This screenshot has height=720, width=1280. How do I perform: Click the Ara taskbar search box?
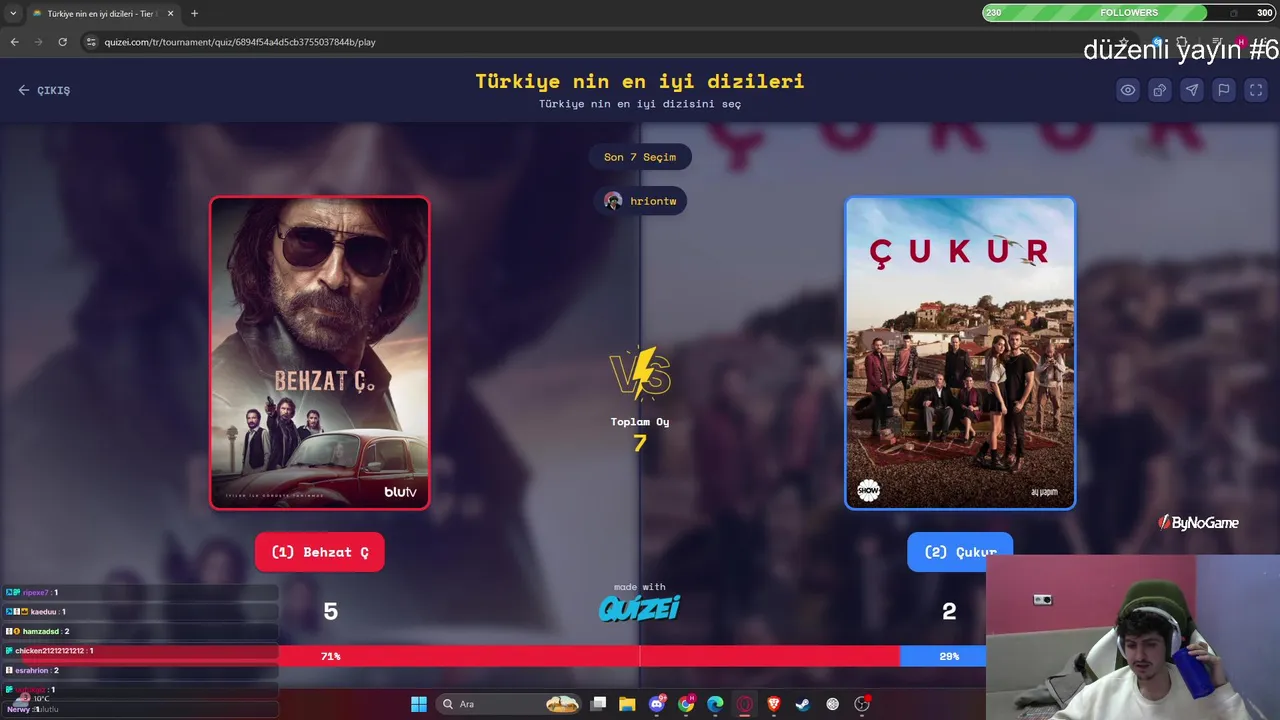(509, 704)
